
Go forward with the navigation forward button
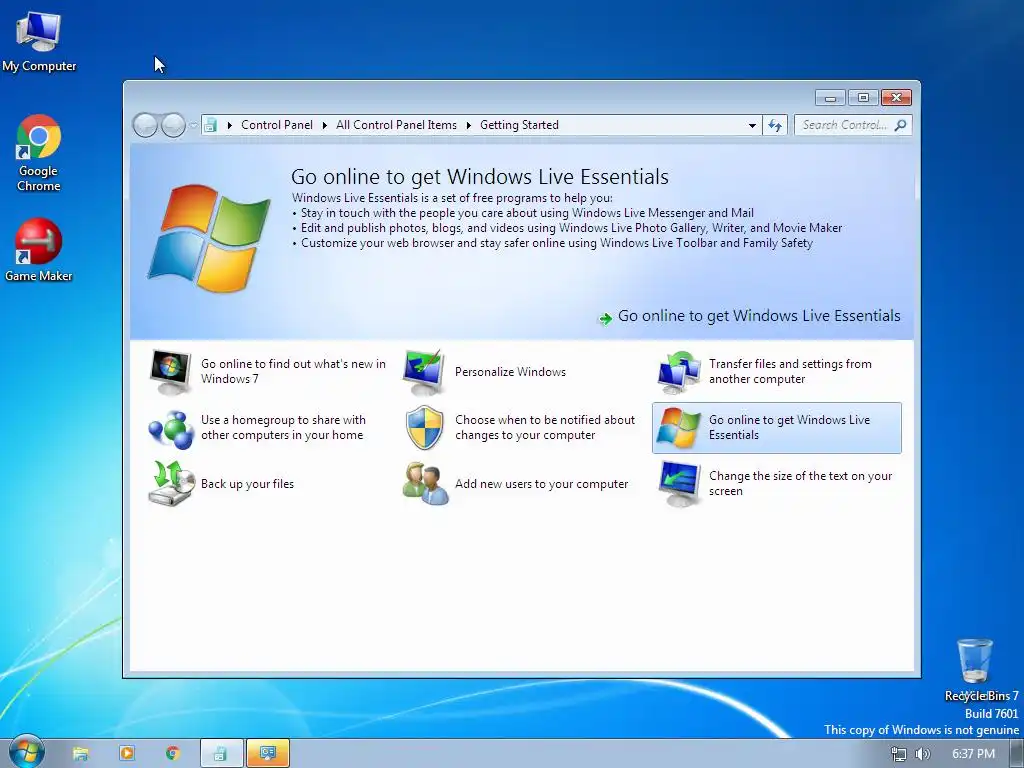173,125
